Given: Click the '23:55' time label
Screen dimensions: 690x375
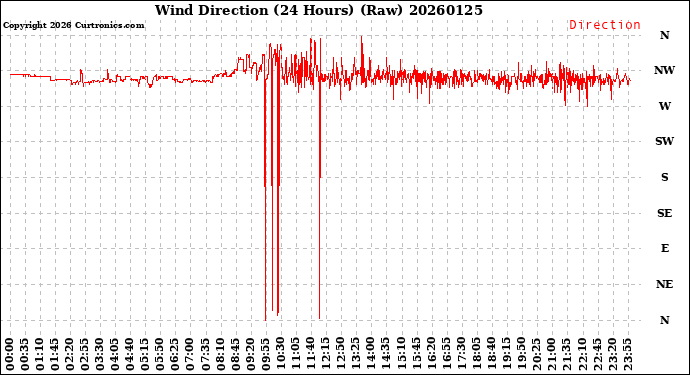Looking at the screenshot, I should (627, 354).
